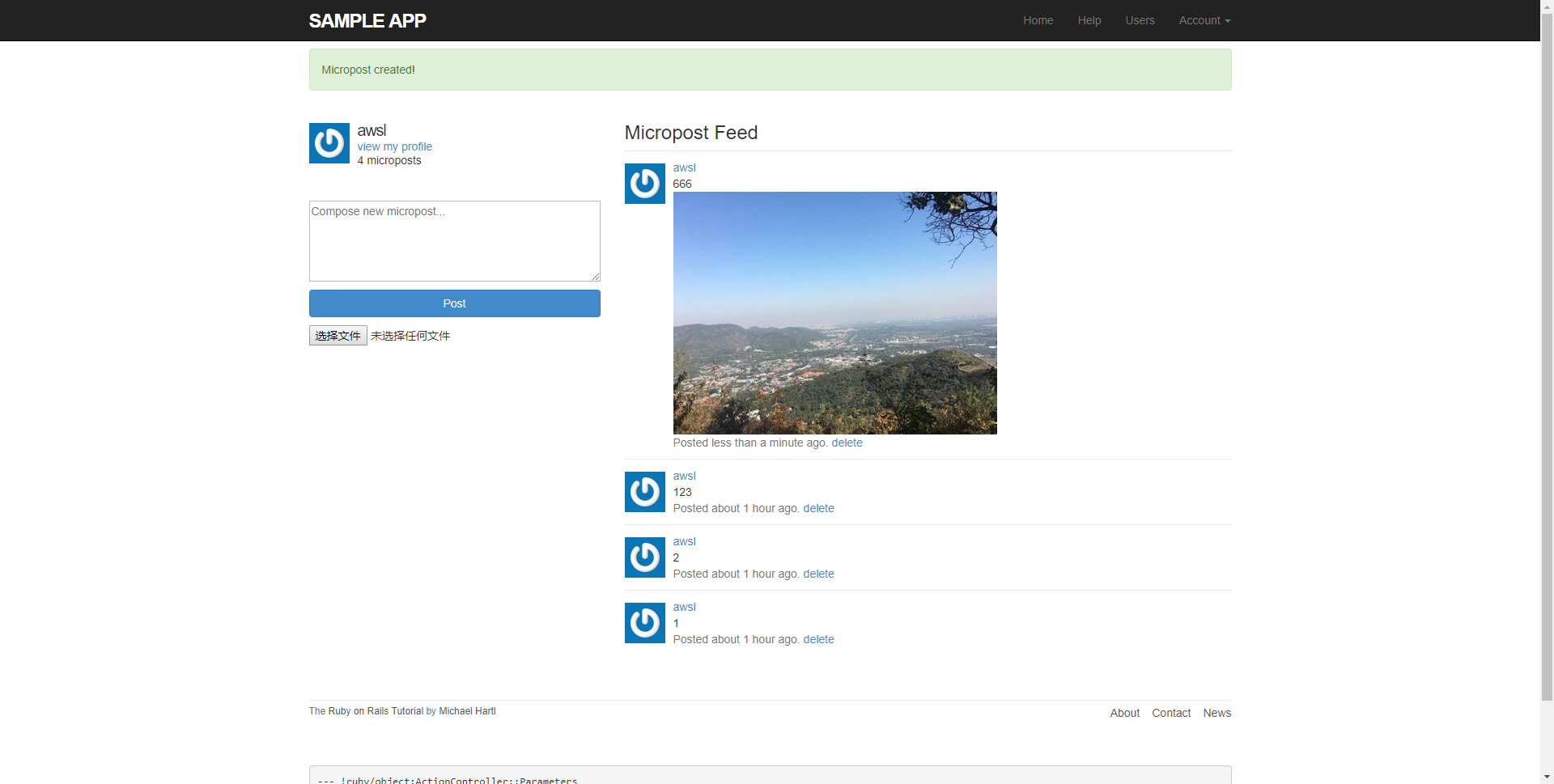Open the News footer link
The image size is (1554, 784).
click(1217, 713)
